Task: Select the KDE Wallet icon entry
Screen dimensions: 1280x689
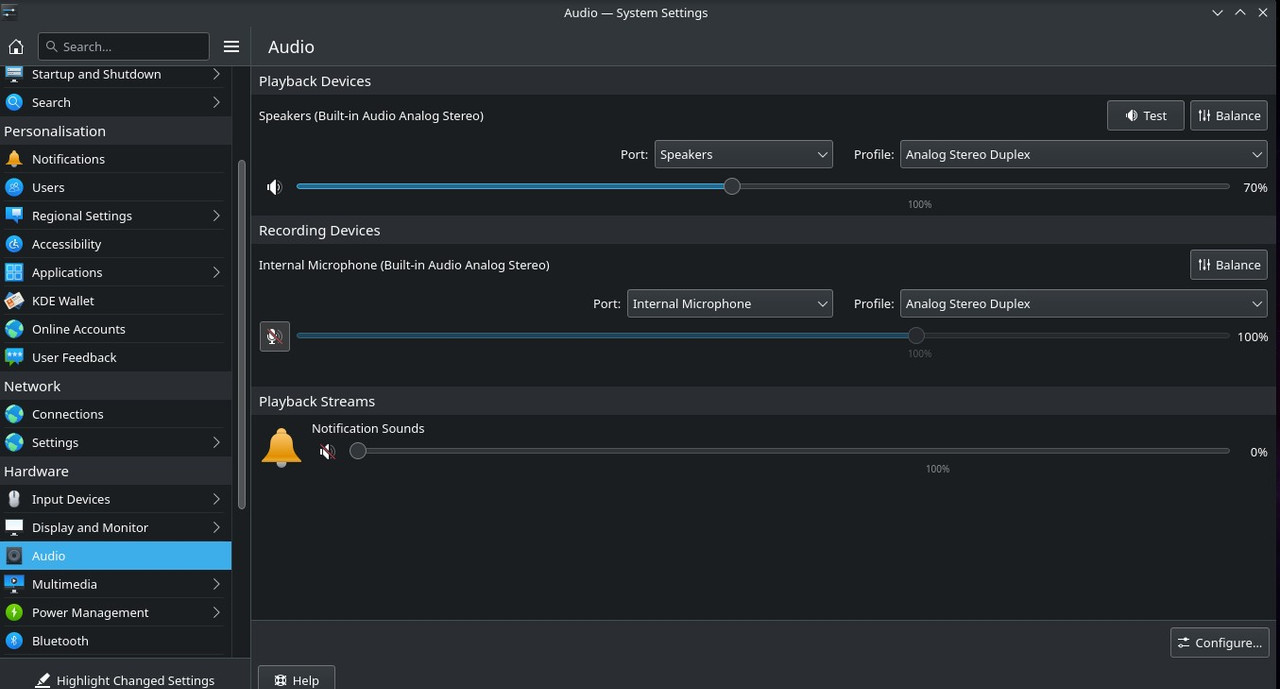Action: [x=14, y=301]
